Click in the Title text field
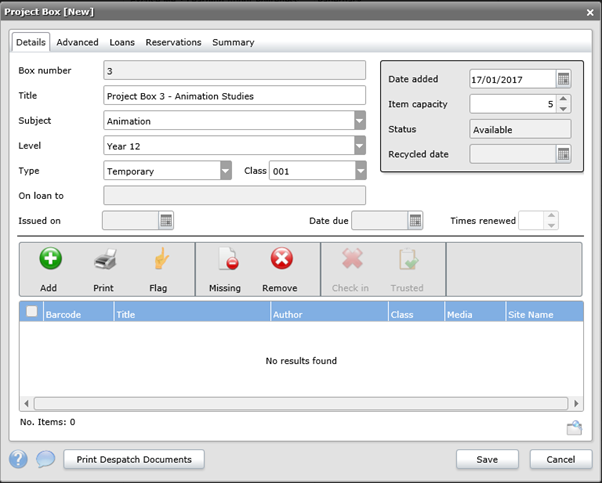Screen dimensions: 602x483 234,95
